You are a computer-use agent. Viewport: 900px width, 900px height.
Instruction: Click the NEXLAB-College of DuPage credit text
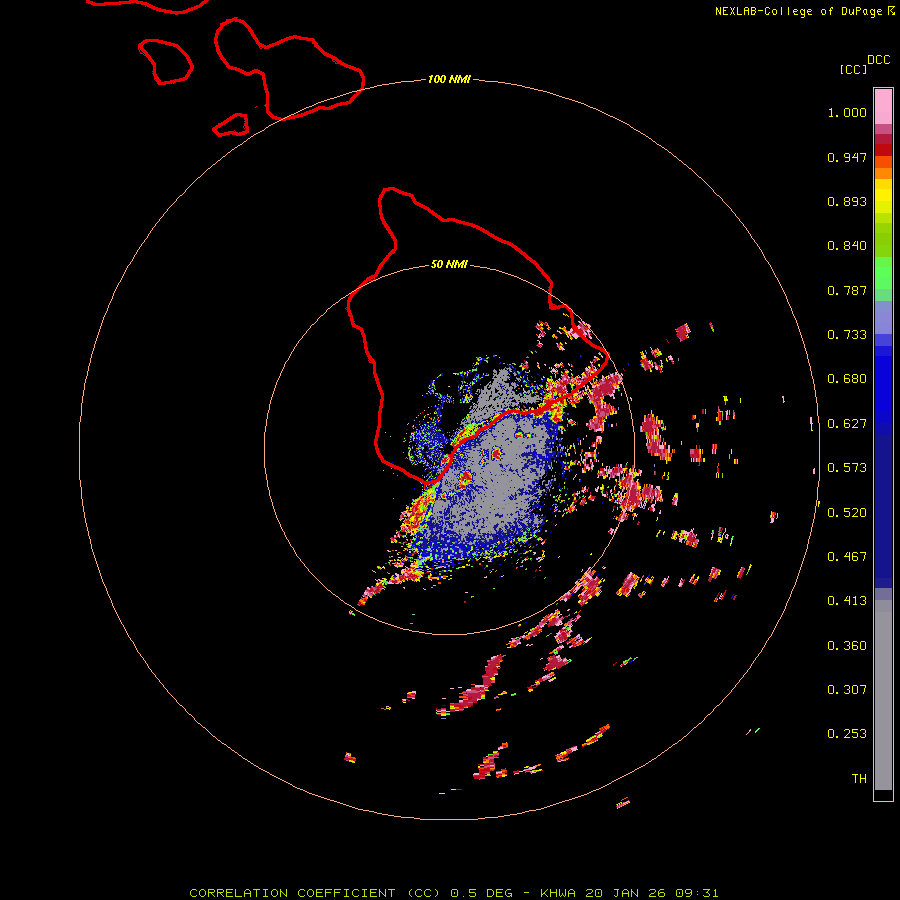click(798, 11)
